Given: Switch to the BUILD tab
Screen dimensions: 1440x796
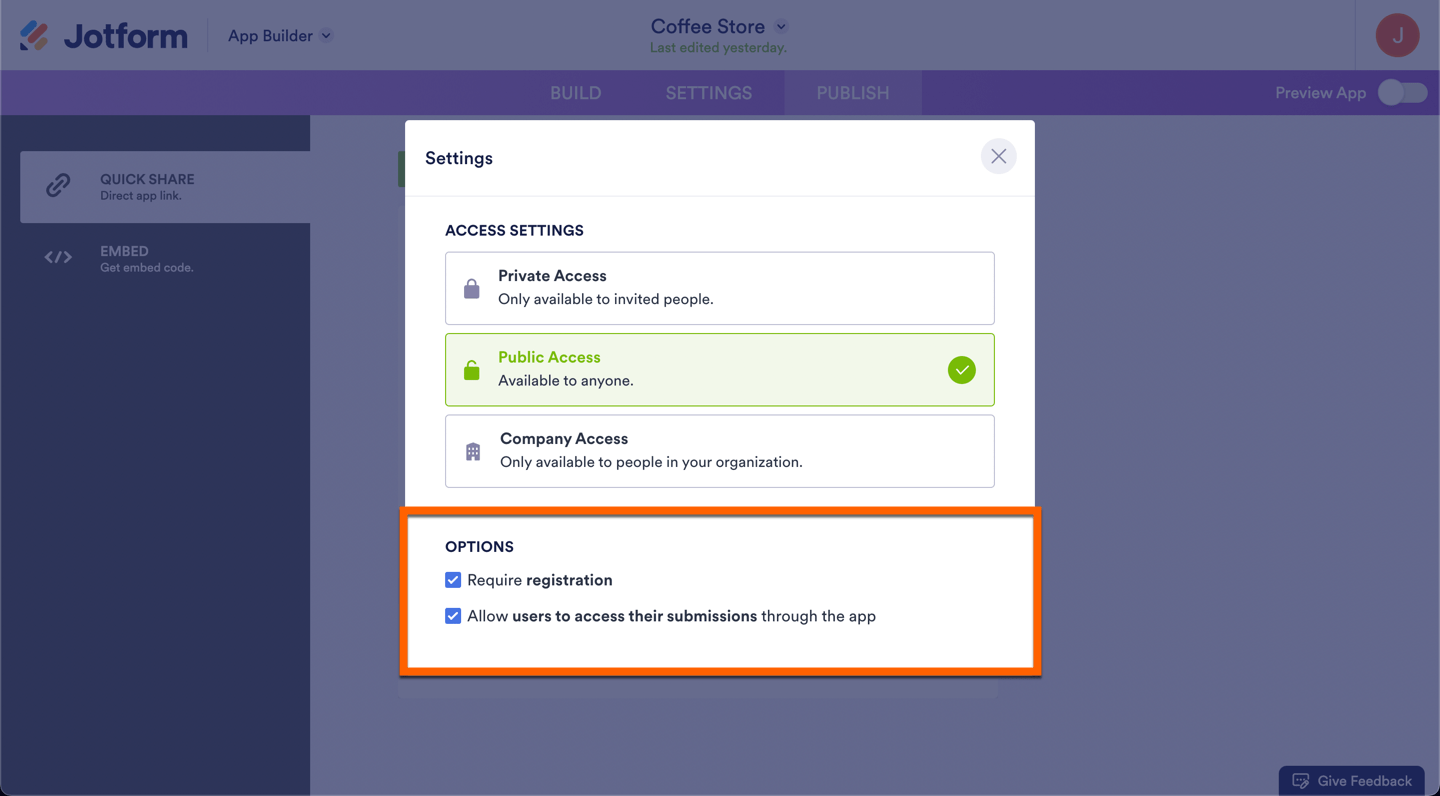Looking at the screenshot, I should (x=575, y=93).
